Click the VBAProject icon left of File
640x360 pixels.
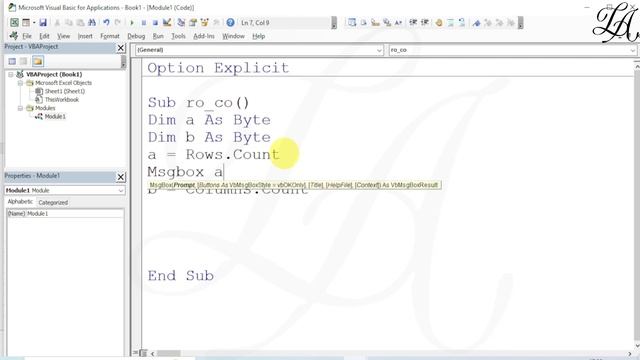tap(13, 36)
